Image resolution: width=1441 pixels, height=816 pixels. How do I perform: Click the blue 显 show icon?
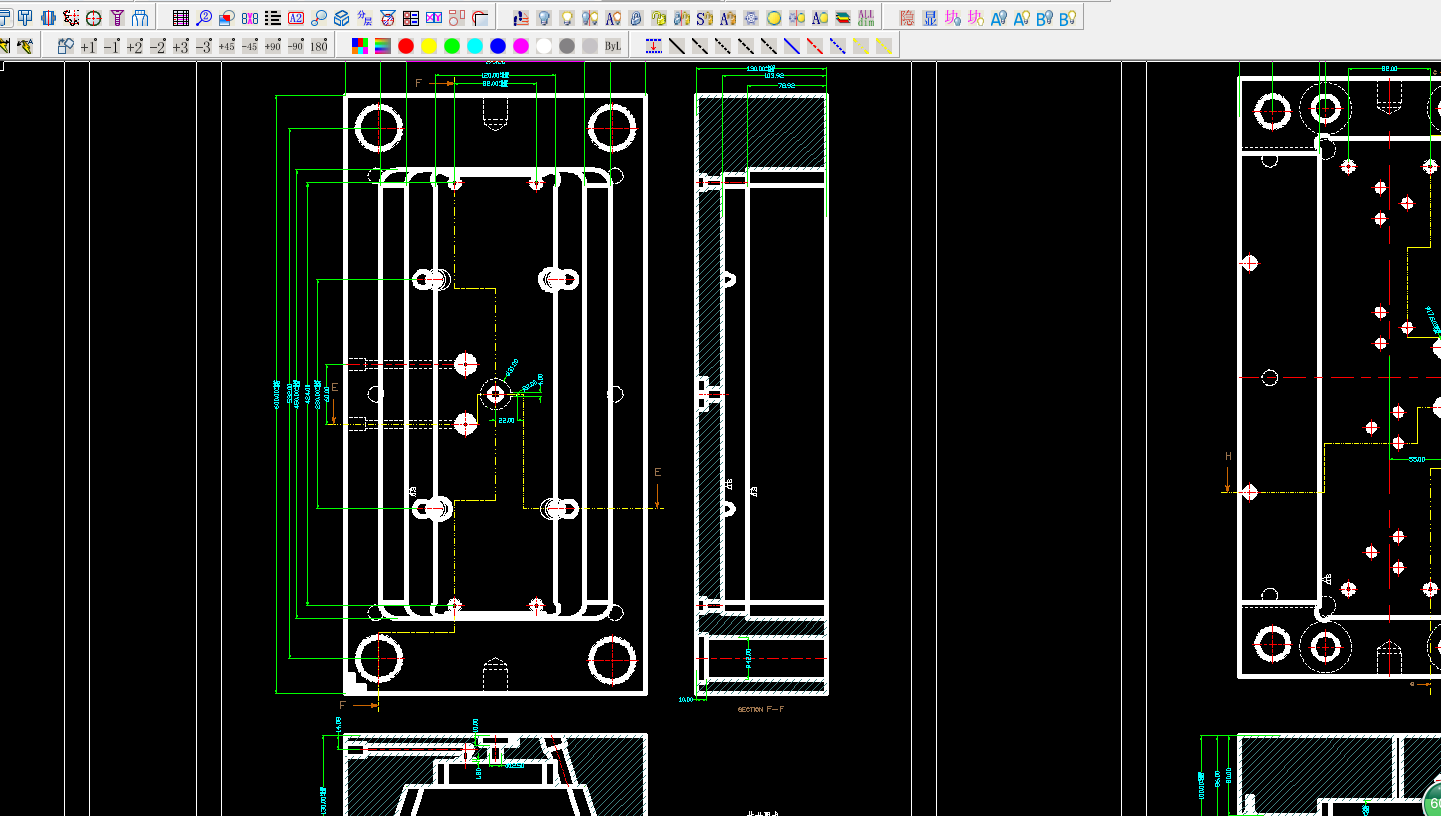pos(930,18)
